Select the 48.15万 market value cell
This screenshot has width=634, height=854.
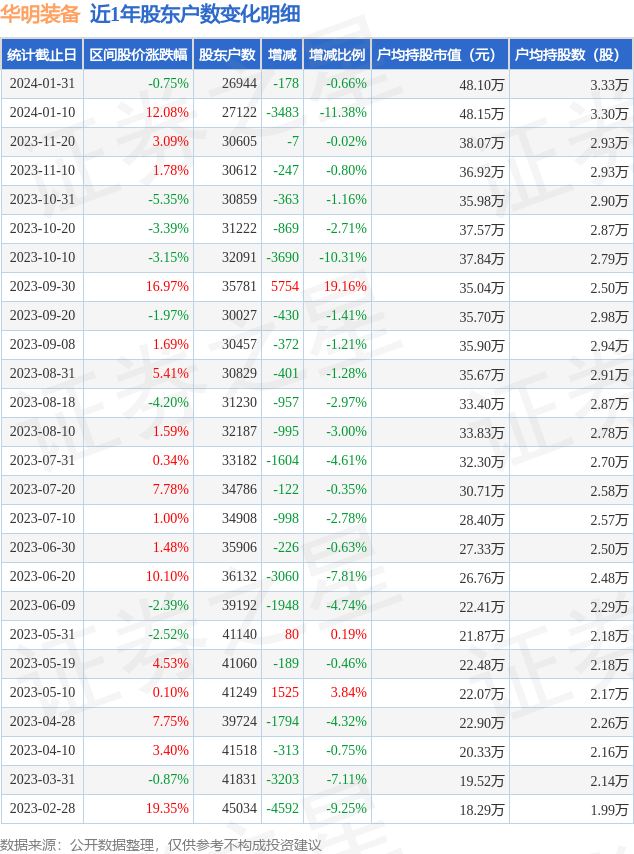(481, 113)
